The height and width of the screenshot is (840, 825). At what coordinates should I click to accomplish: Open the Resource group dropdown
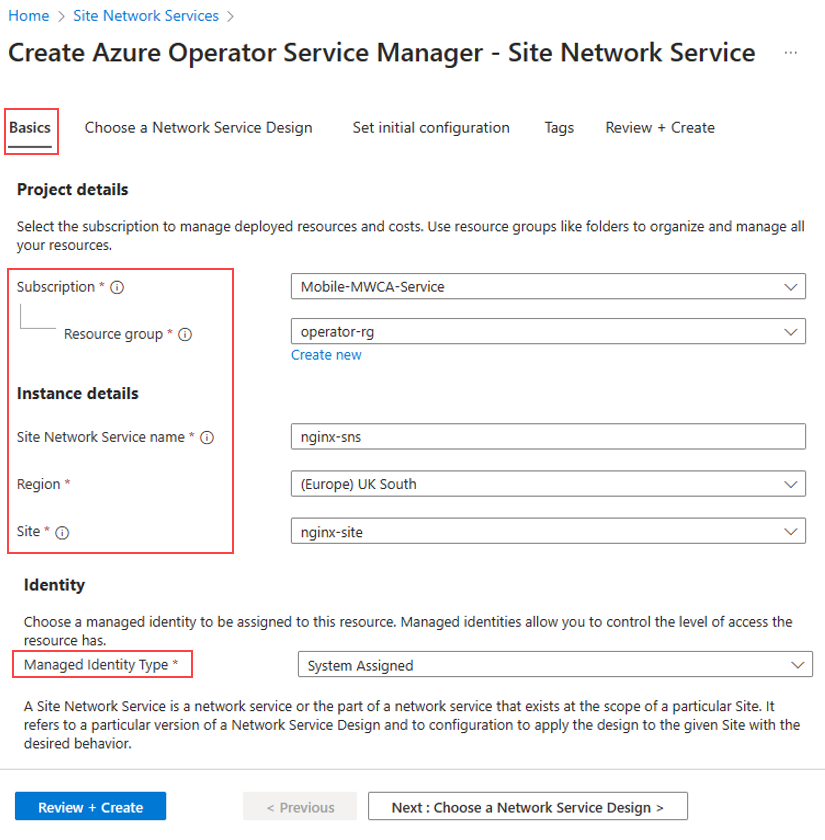[547, 331]
